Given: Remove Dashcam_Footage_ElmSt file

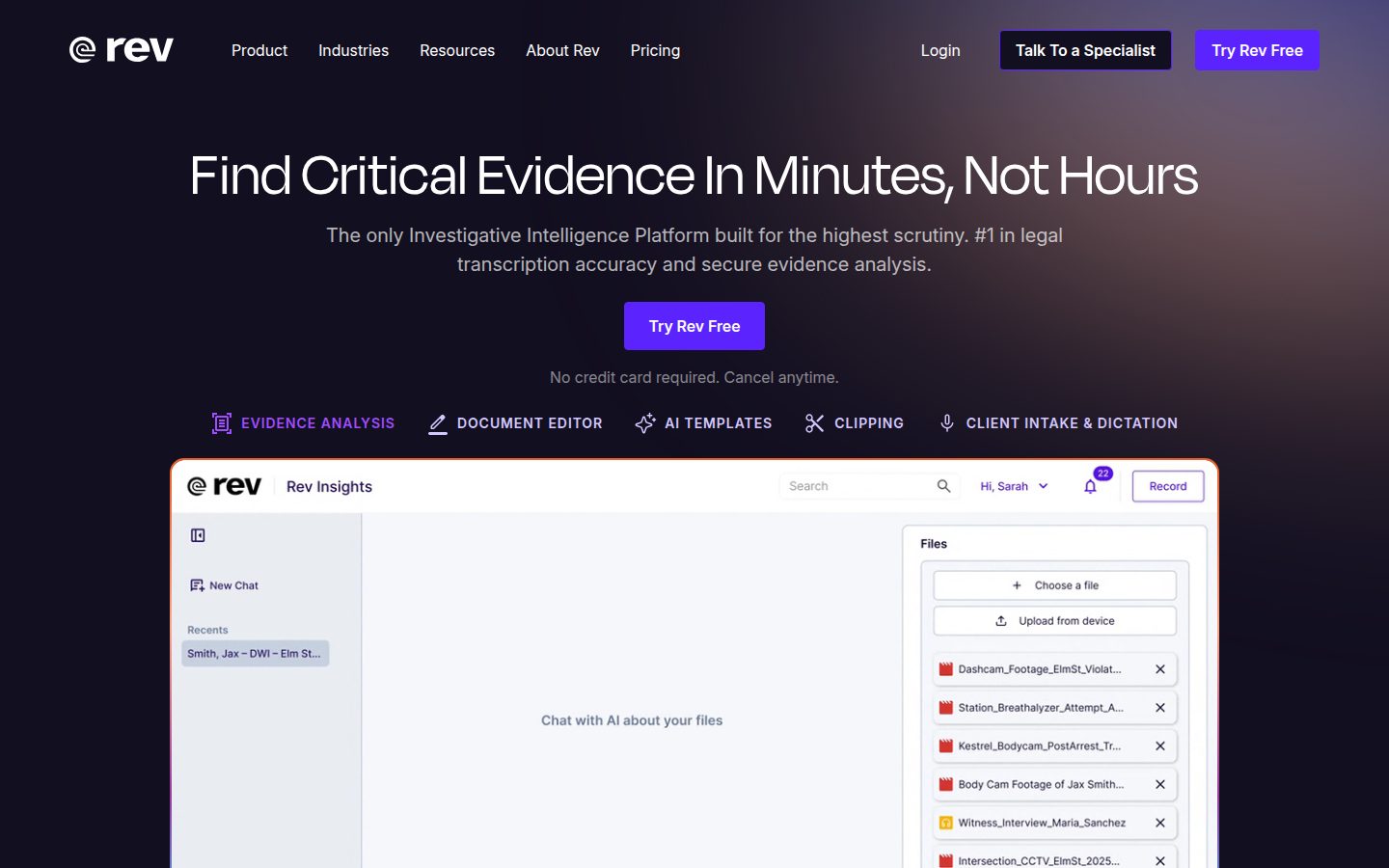Looking at the screenshot, I should point(1160,669).
